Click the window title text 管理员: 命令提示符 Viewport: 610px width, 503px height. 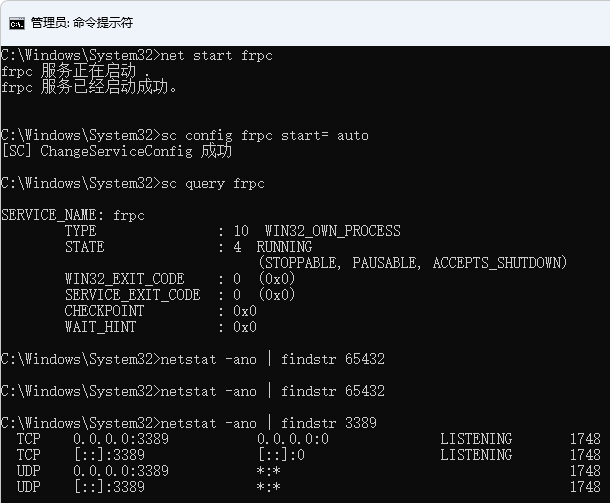click(82, 23)
